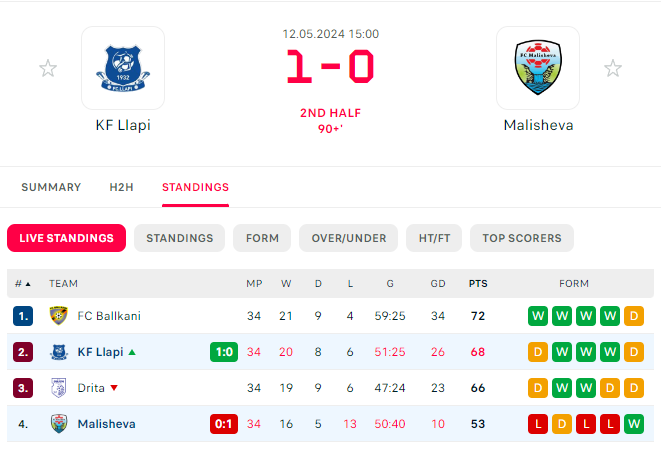Select the Form filter button
The image size is (661, 449).
[262, 238]
